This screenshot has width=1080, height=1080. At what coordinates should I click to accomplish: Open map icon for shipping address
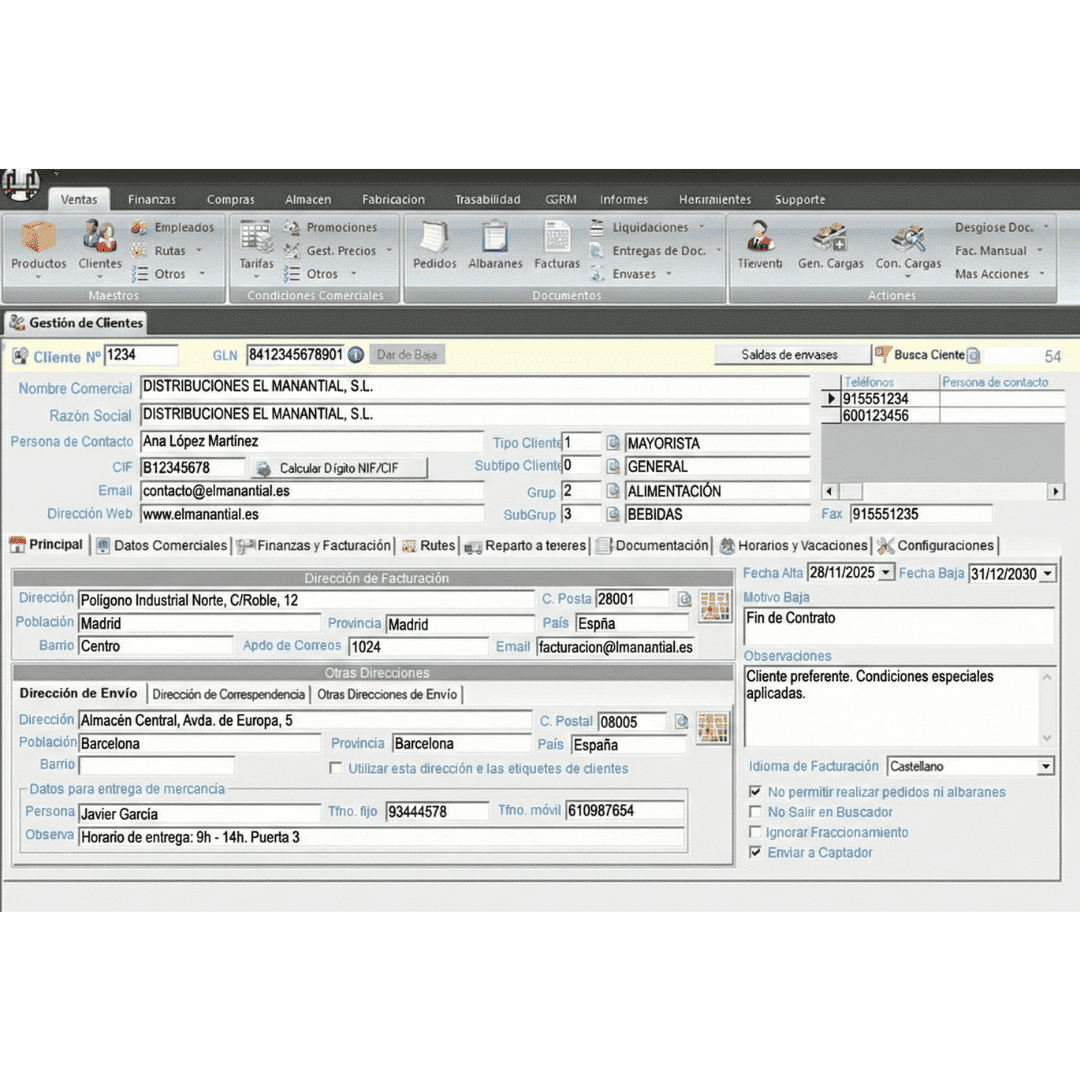(x=713, y=728)
